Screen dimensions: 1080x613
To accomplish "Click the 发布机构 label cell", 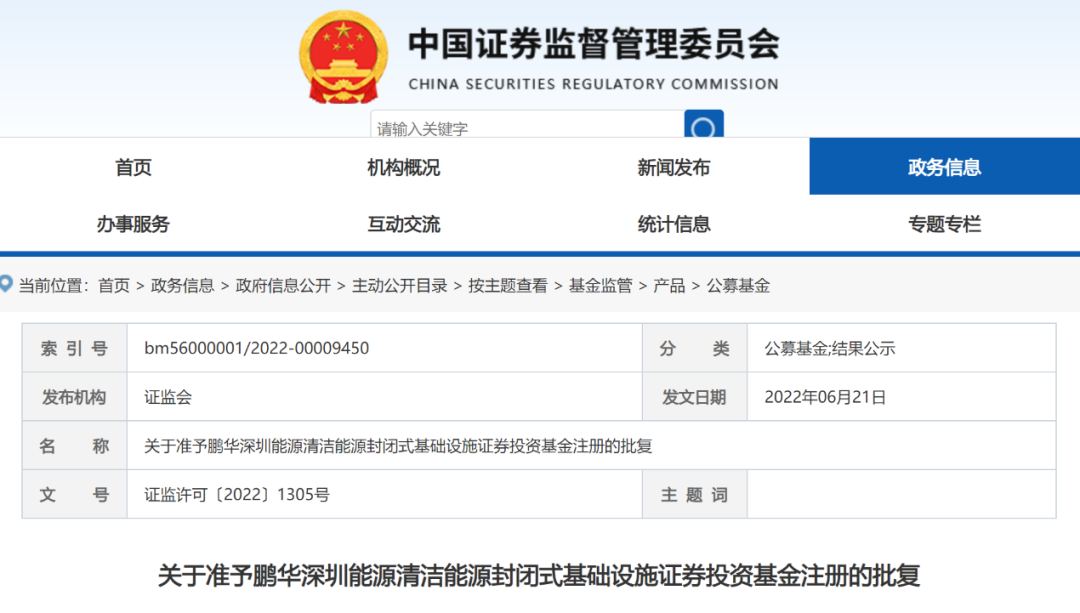I will [74, 397].
